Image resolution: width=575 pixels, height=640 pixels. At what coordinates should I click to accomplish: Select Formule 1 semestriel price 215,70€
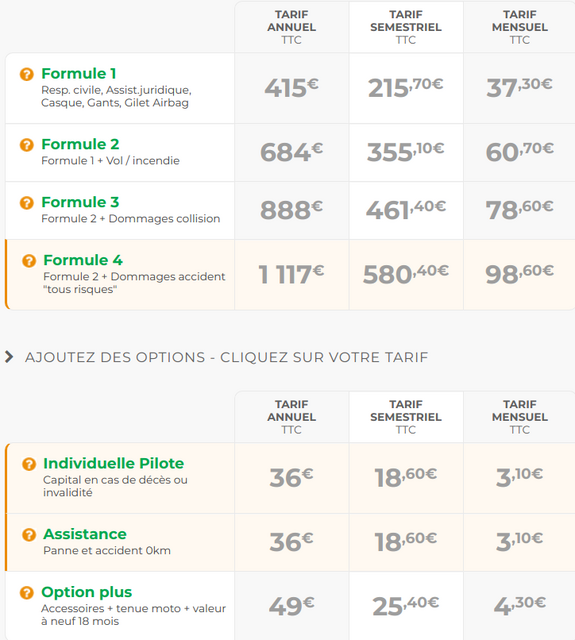(406, 88)
